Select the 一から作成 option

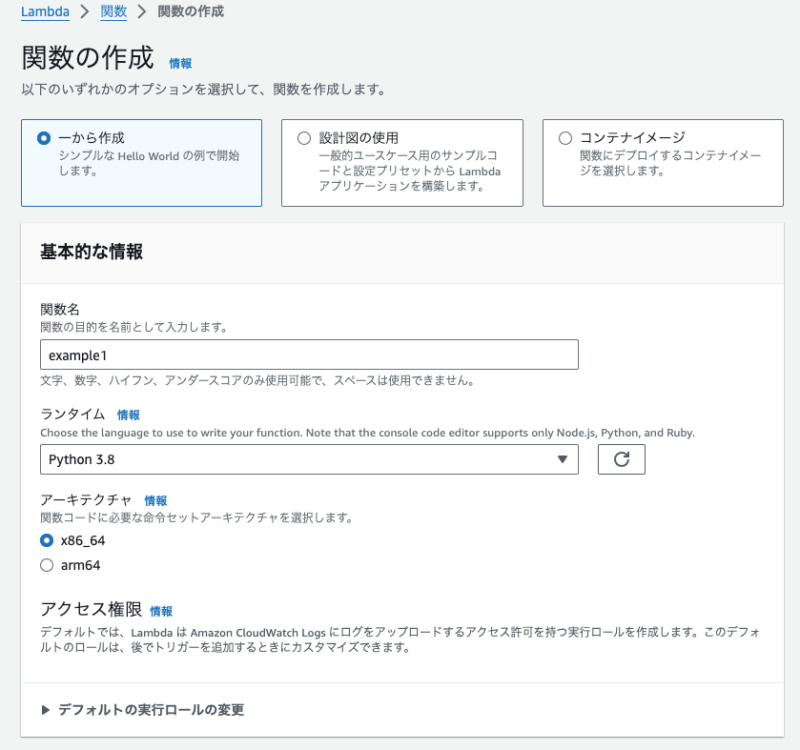point(43,138)
